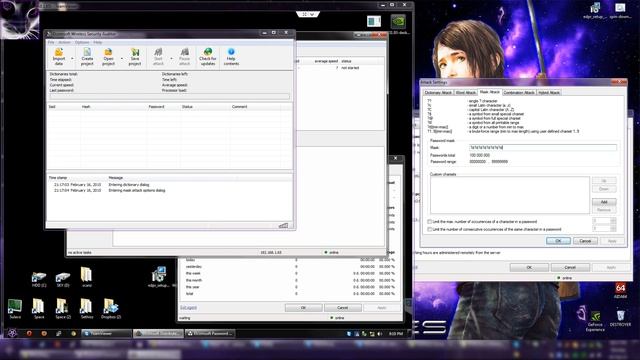Image resolution: width=640 pixels, height=360 pixels.
Task: Click the AIDA64 desktop icon
Action: 620,290
